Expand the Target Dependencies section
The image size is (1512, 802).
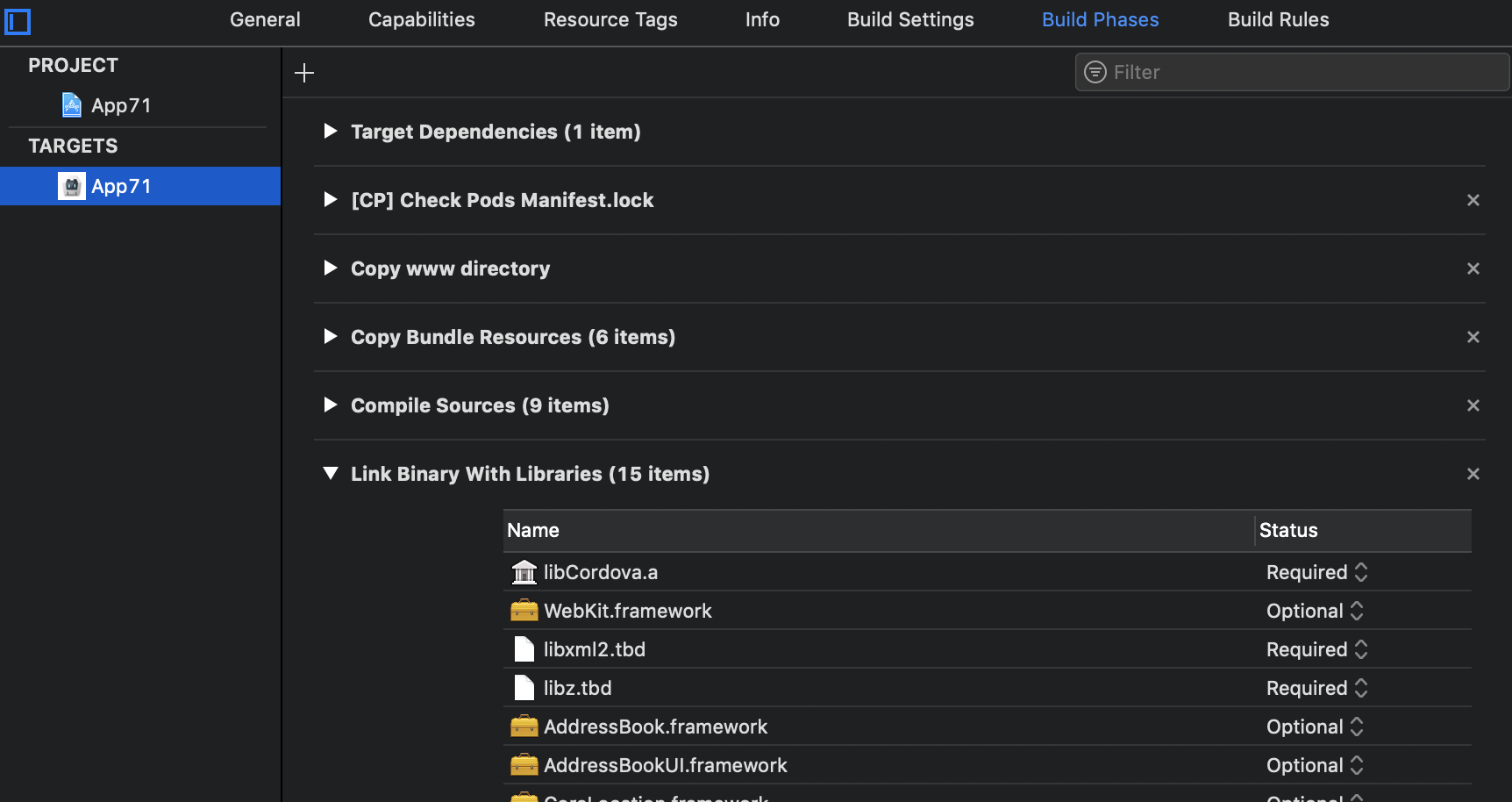pos(330,131)
